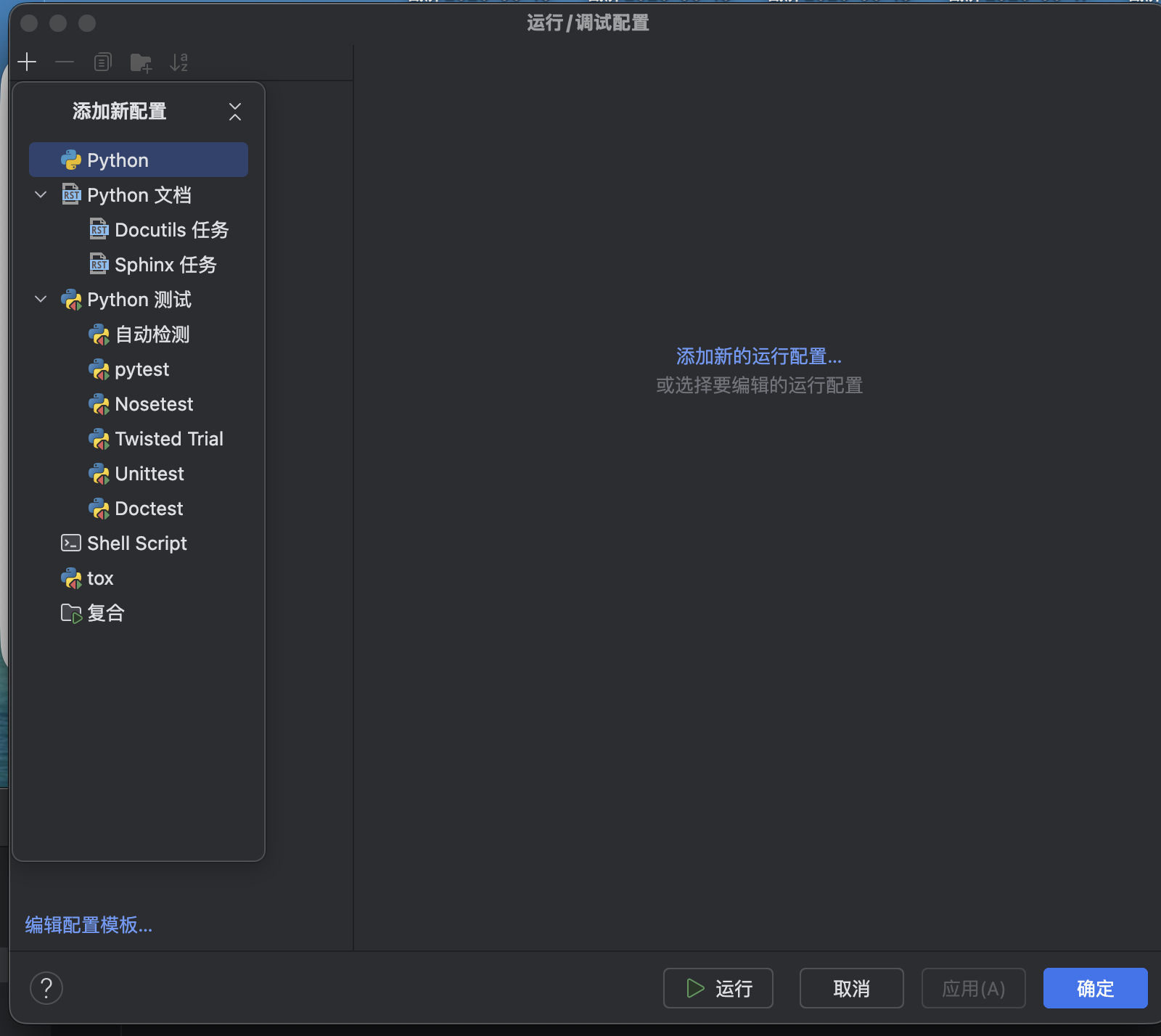Viewport: 1161px width, 1036px height.
Task: Click the RST icon next to Sphinx 任务
Action: 99,264
